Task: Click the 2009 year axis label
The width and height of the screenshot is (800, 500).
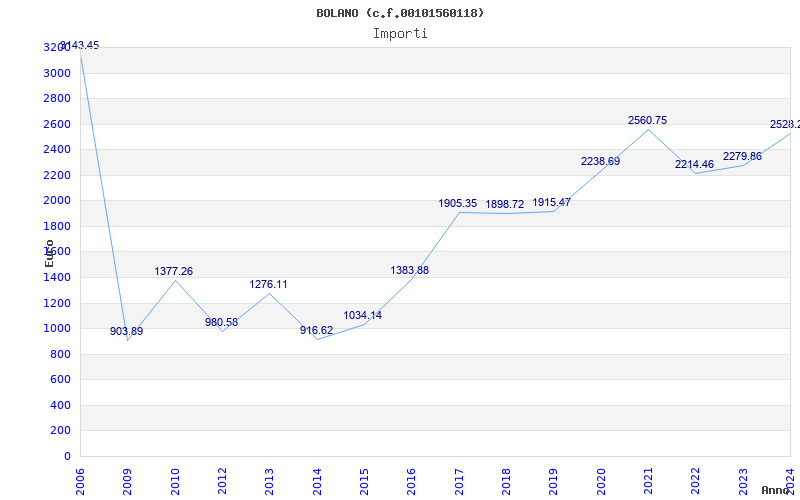Action: 128,482
